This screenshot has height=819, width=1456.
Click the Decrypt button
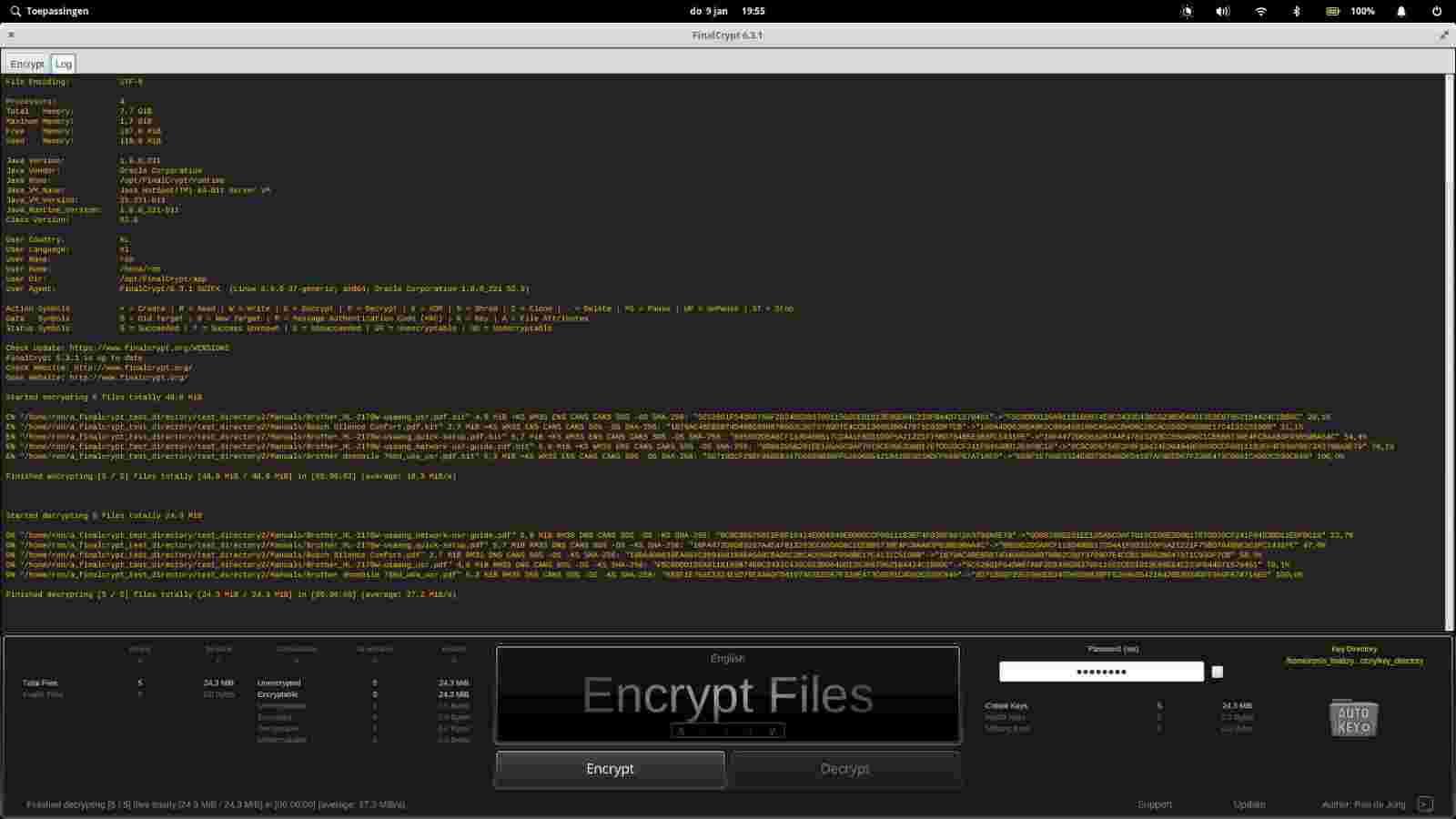click(x=844, y=769)
